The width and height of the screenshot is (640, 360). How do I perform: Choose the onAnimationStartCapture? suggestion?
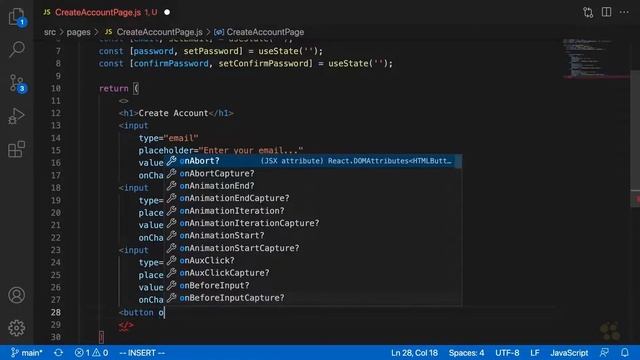click(x=313, y=248)
